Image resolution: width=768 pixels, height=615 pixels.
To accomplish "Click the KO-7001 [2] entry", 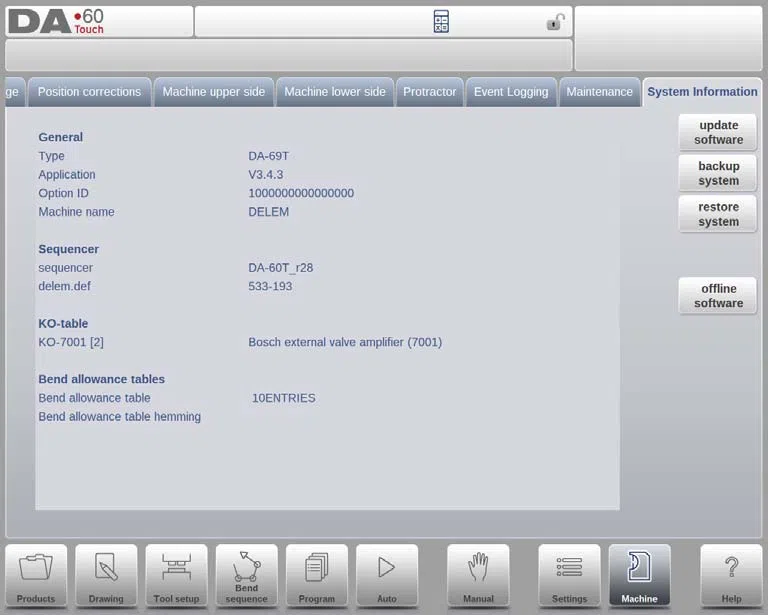I will [71, 342].
